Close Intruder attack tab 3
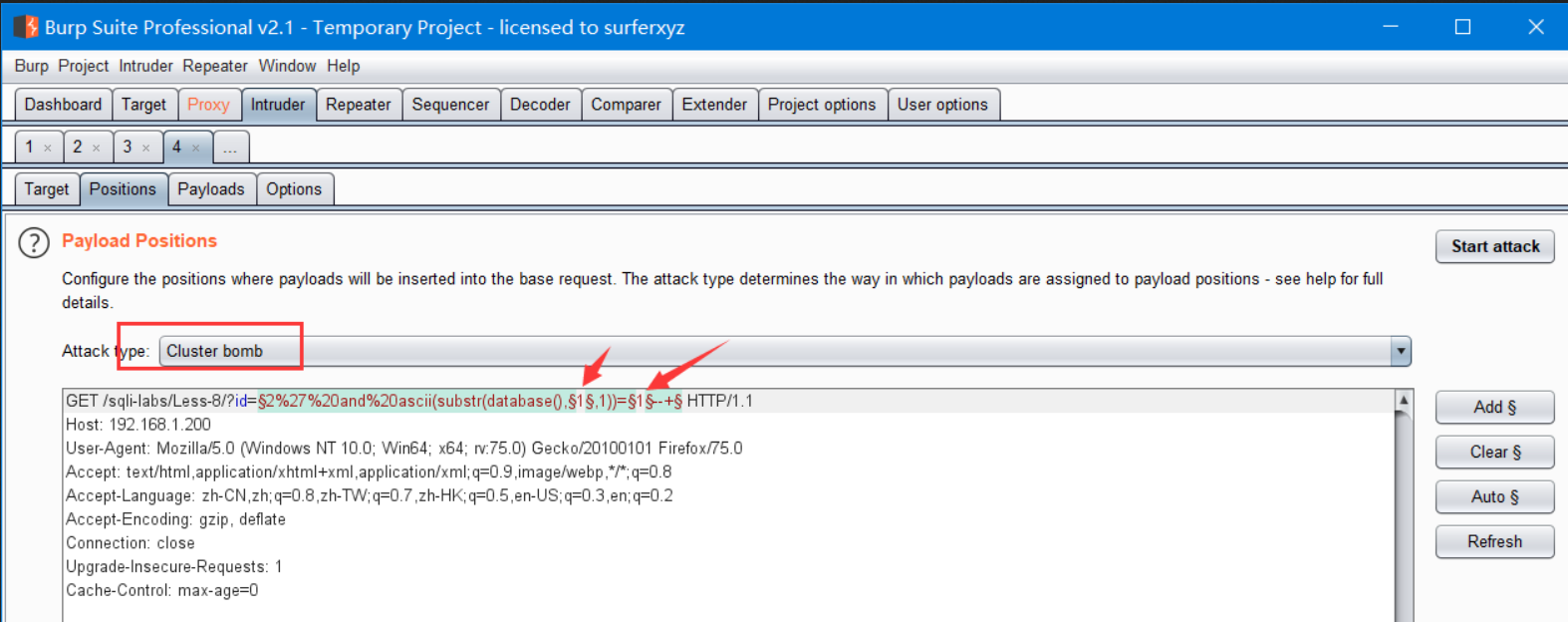The height and width of the screenshot is (622, 1568). pos(146,148)
